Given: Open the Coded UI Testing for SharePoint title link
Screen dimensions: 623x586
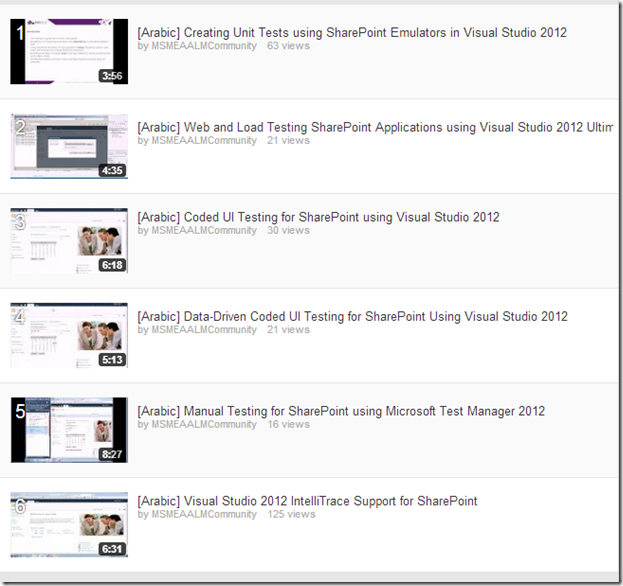Looking at the screenshot, I should pos(318,217).
